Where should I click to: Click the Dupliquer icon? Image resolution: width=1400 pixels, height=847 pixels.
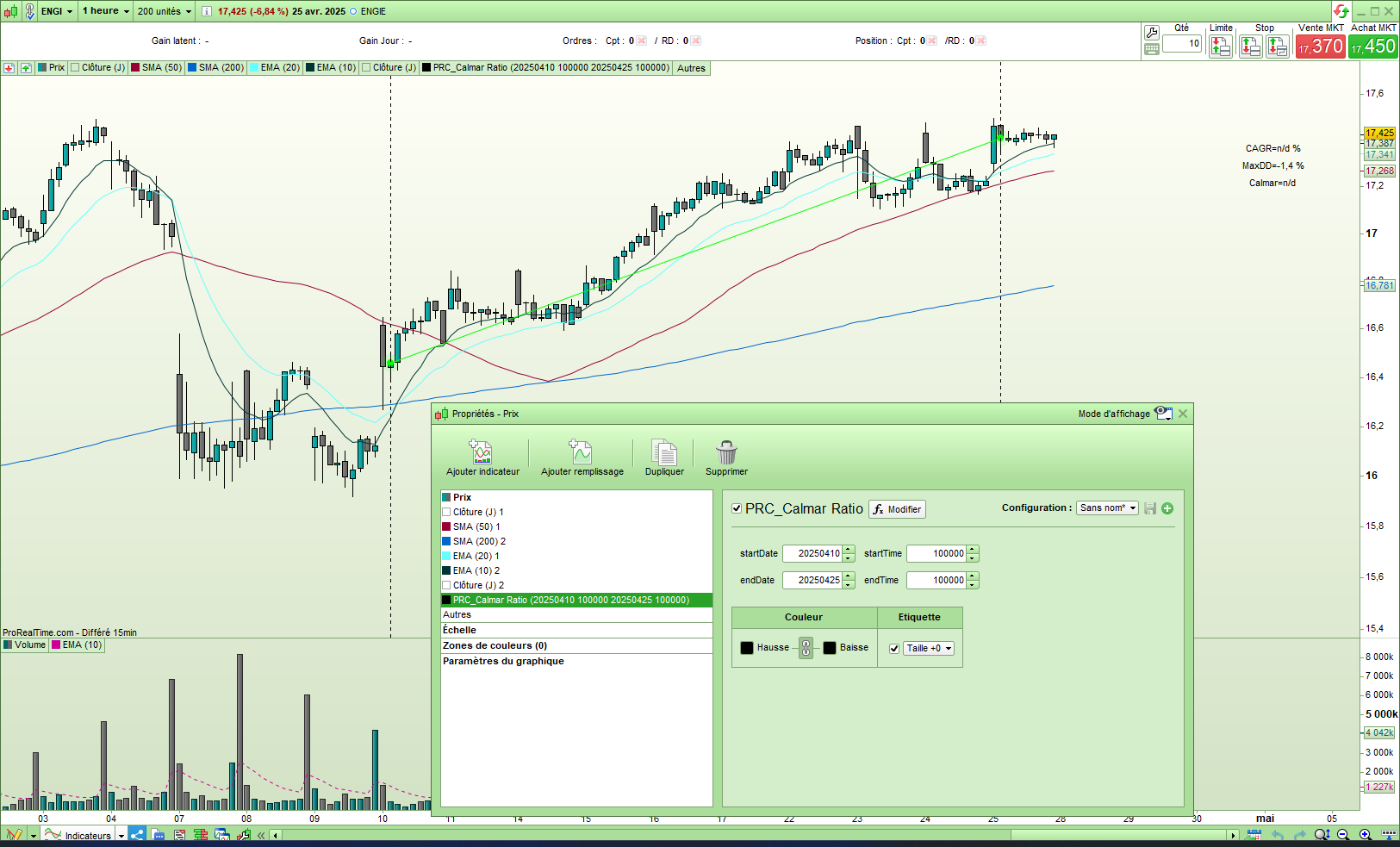(x=664, y=452)
